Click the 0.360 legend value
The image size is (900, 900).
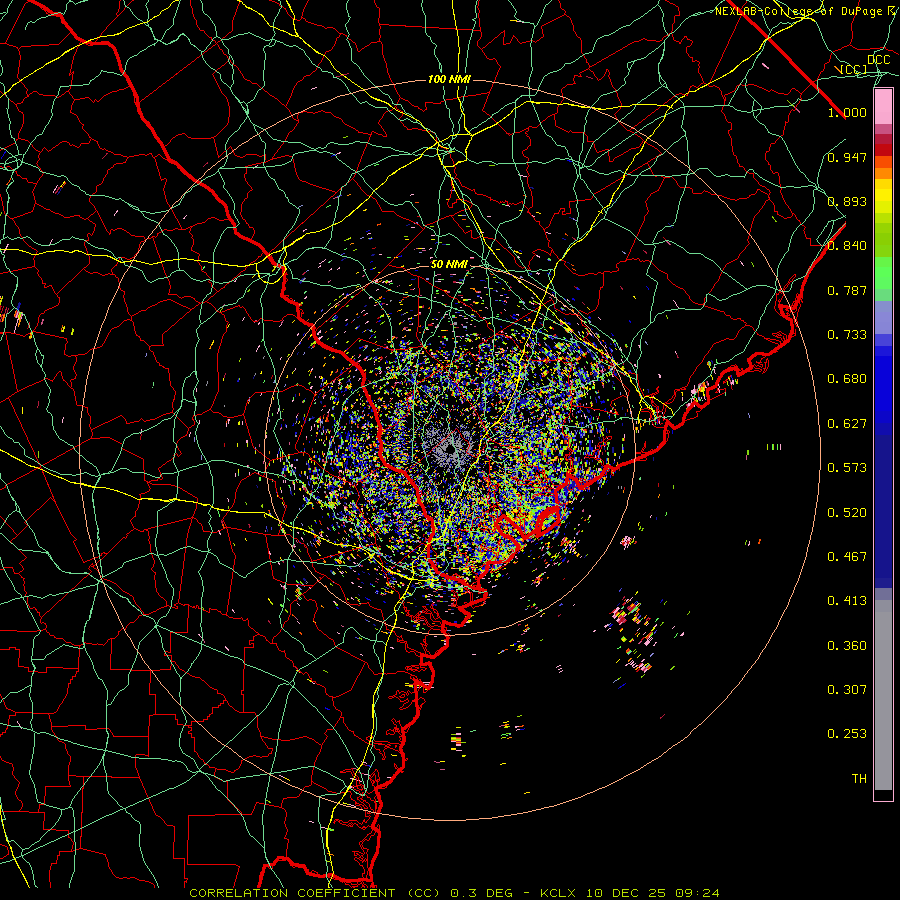pyautogui.click(x=847, y=646)
